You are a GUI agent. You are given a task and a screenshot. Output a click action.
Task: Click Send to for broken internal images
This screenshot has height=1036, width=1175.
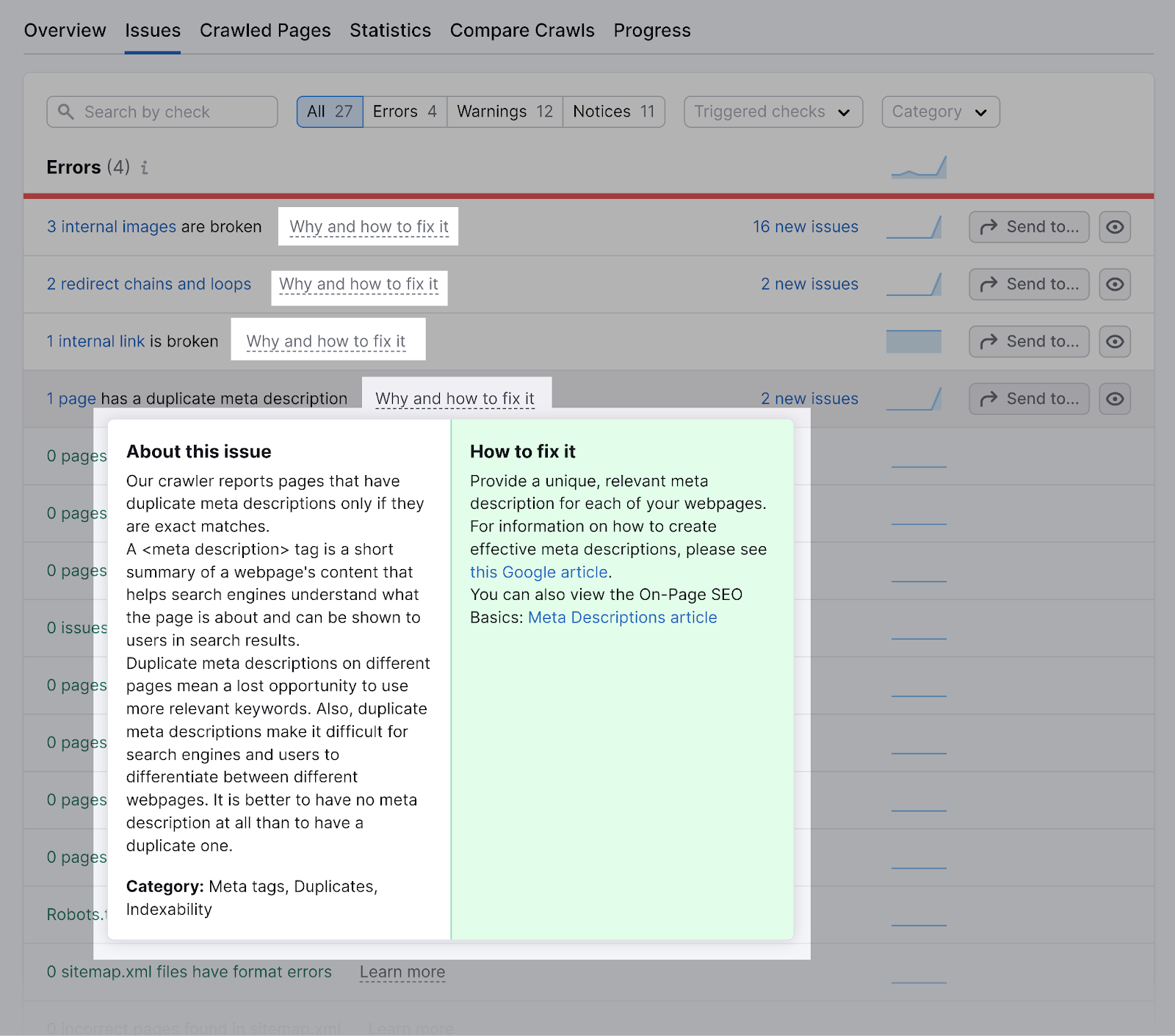(1029, 227)
